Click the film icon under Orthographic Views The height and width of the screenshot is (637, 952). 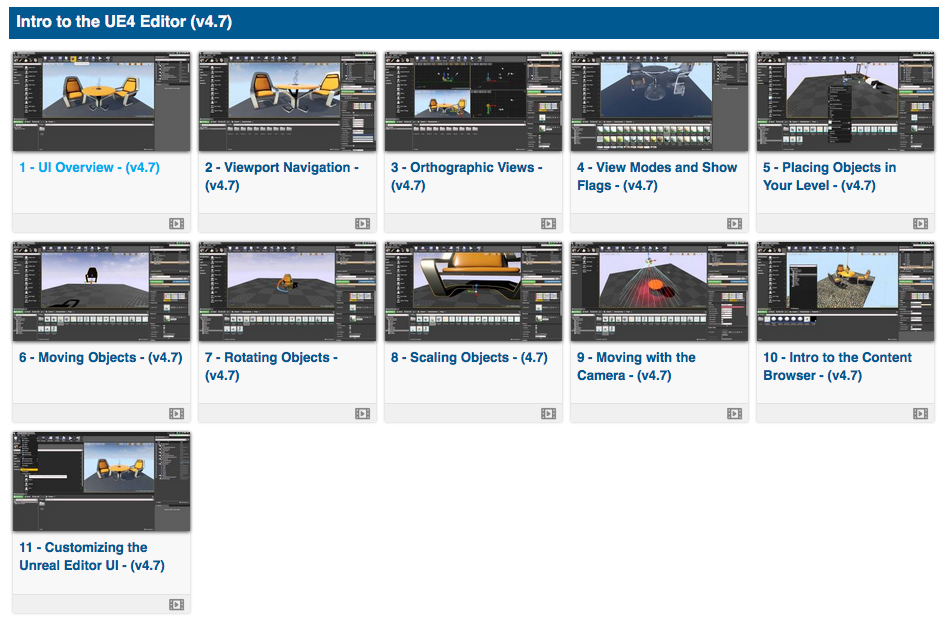coord(548,223)
